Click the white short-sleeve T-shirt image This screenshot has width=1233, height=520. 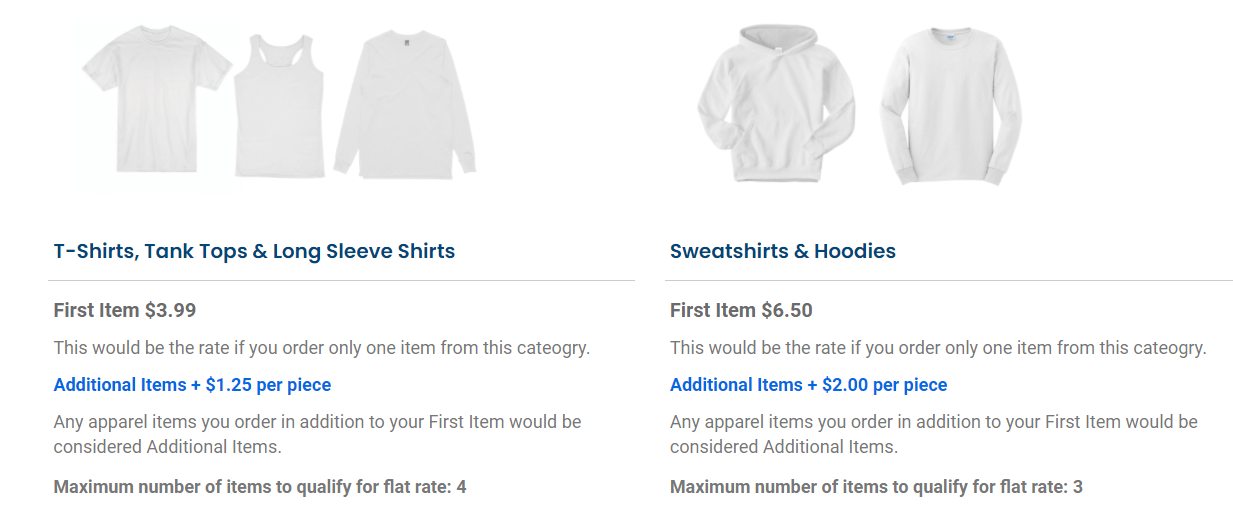(155, 98)
